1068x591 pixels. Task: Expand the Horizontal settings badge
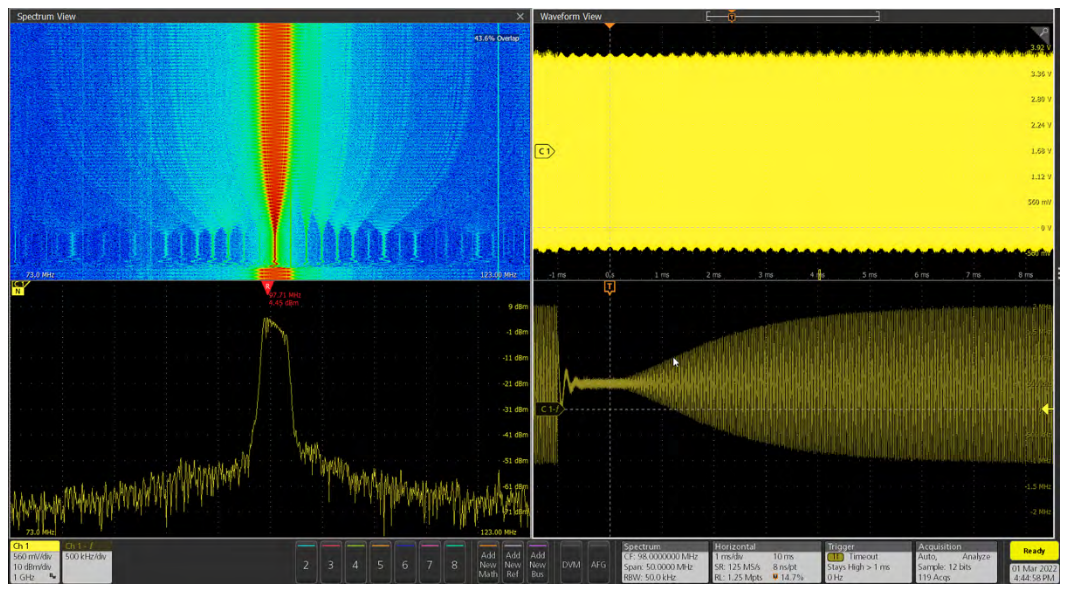click(x=765, y=562)
